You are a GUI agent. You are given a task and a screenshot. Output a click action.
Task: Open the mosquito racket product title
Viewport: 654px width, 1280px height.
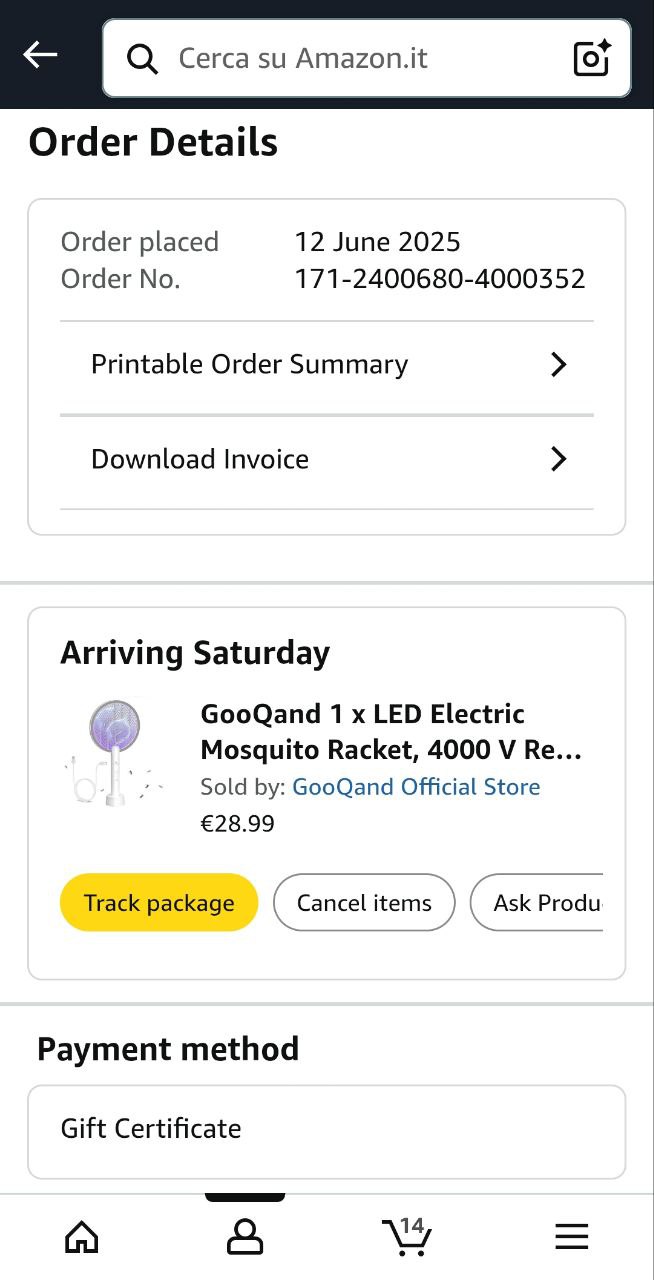391,732
